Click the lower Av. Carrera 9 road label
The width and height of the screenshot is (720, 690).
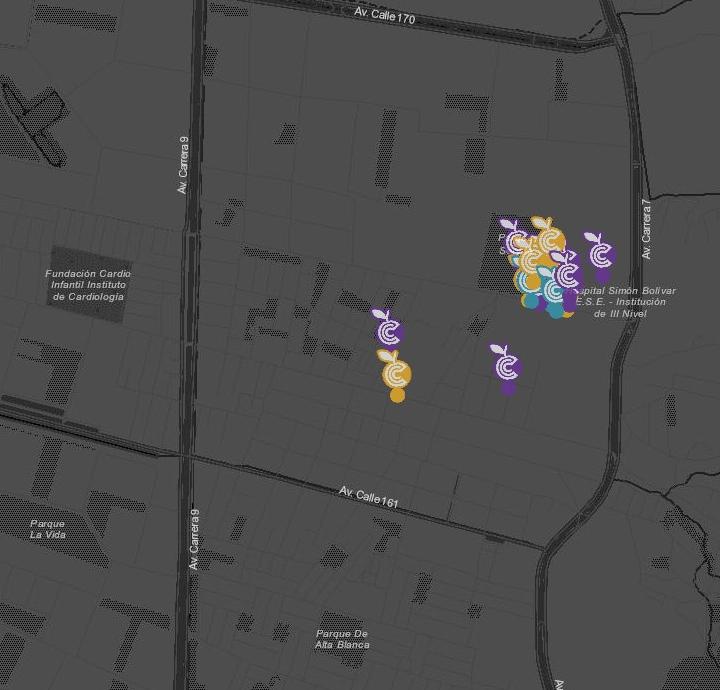(x=194, y=540)
